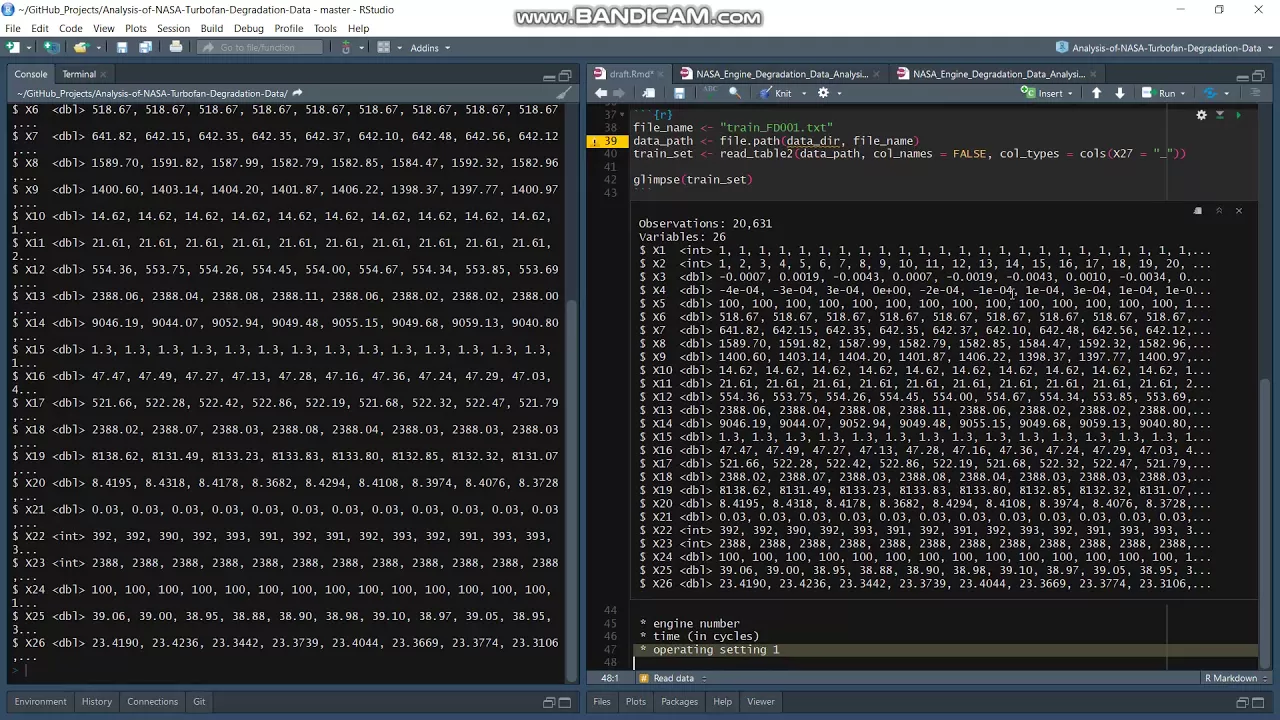Switch to the Console tab
1280x720 pixels.
click(x=30, y=74)
